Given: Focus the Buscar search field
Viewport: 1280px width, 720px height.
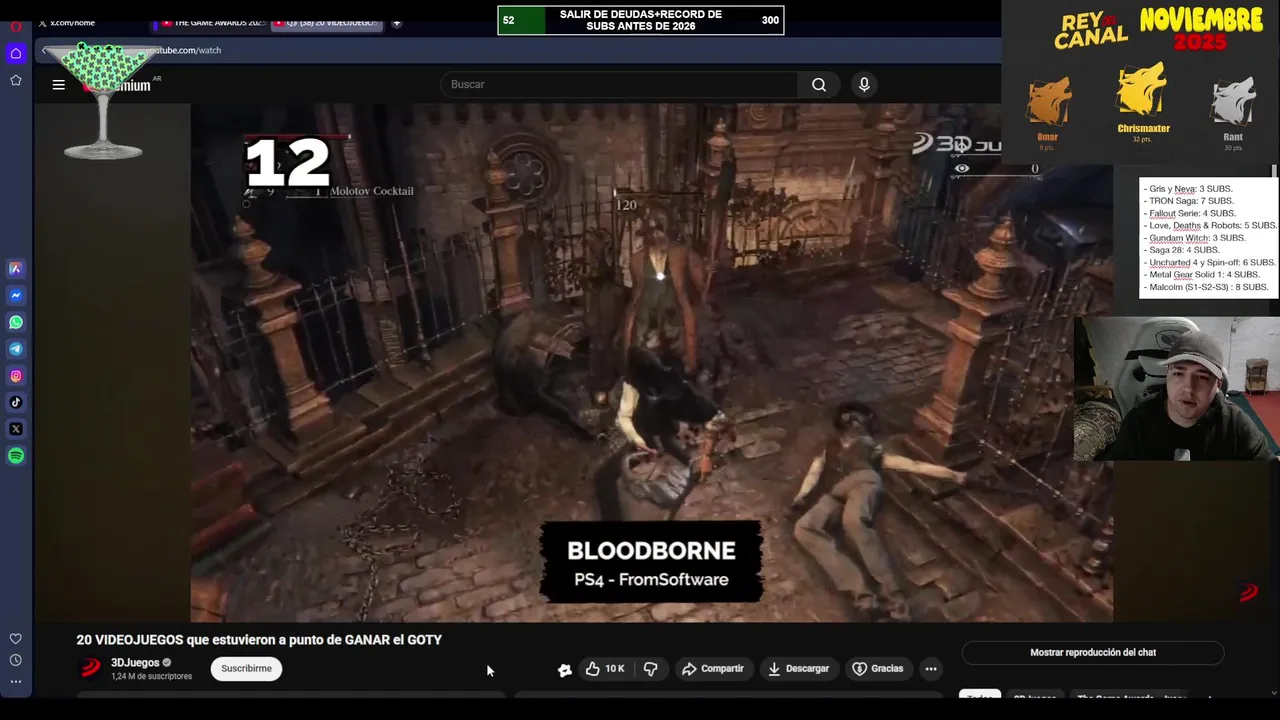Looking at the screenshot, I should [x=620, y=85].
